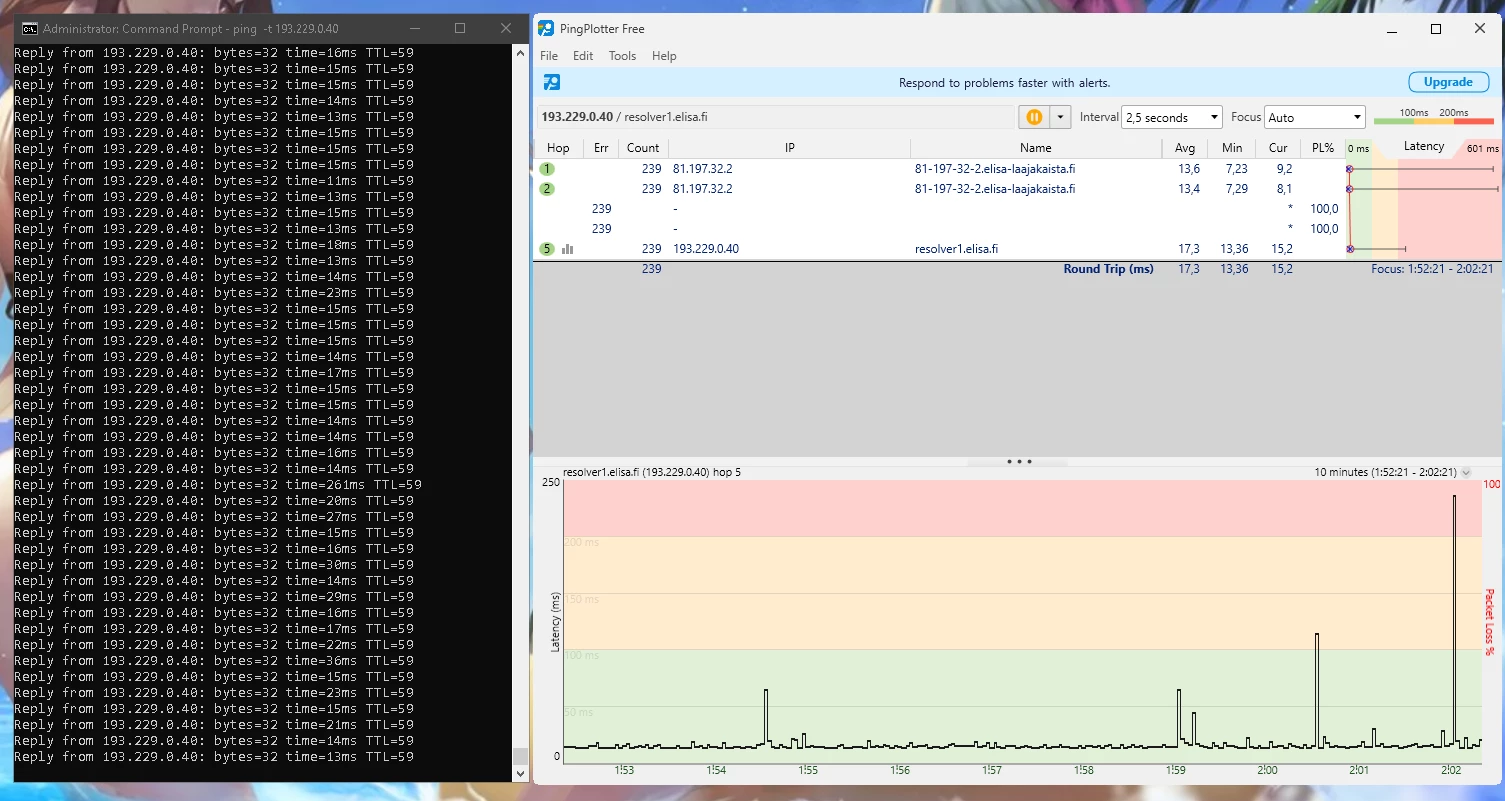Image resolution: width=1505 pixels, height=801 pixels.
Task: Click the IP column header
Action: pyautogui.click(x=789, y=148)
